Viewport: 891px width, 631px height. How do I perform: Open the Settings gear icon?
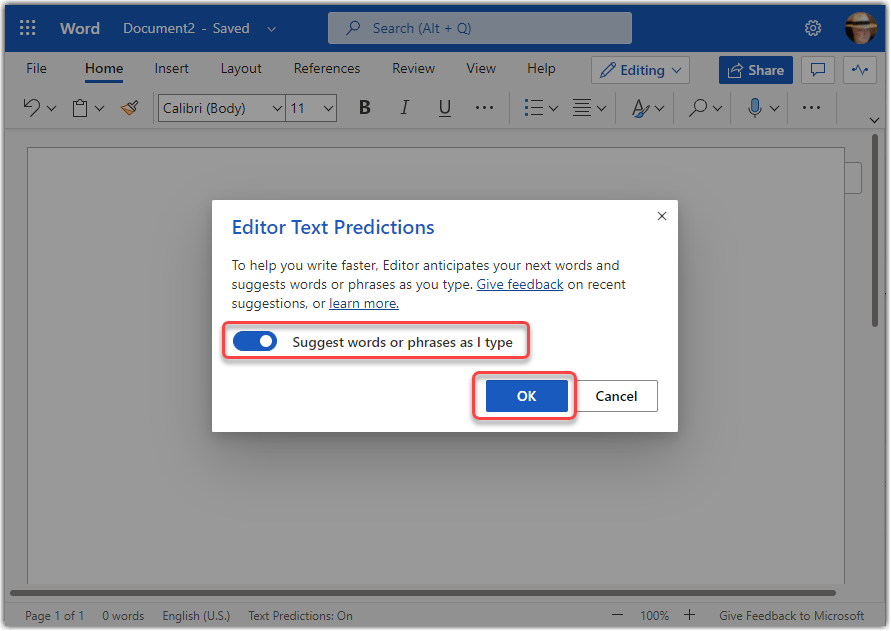pos(813,28)
